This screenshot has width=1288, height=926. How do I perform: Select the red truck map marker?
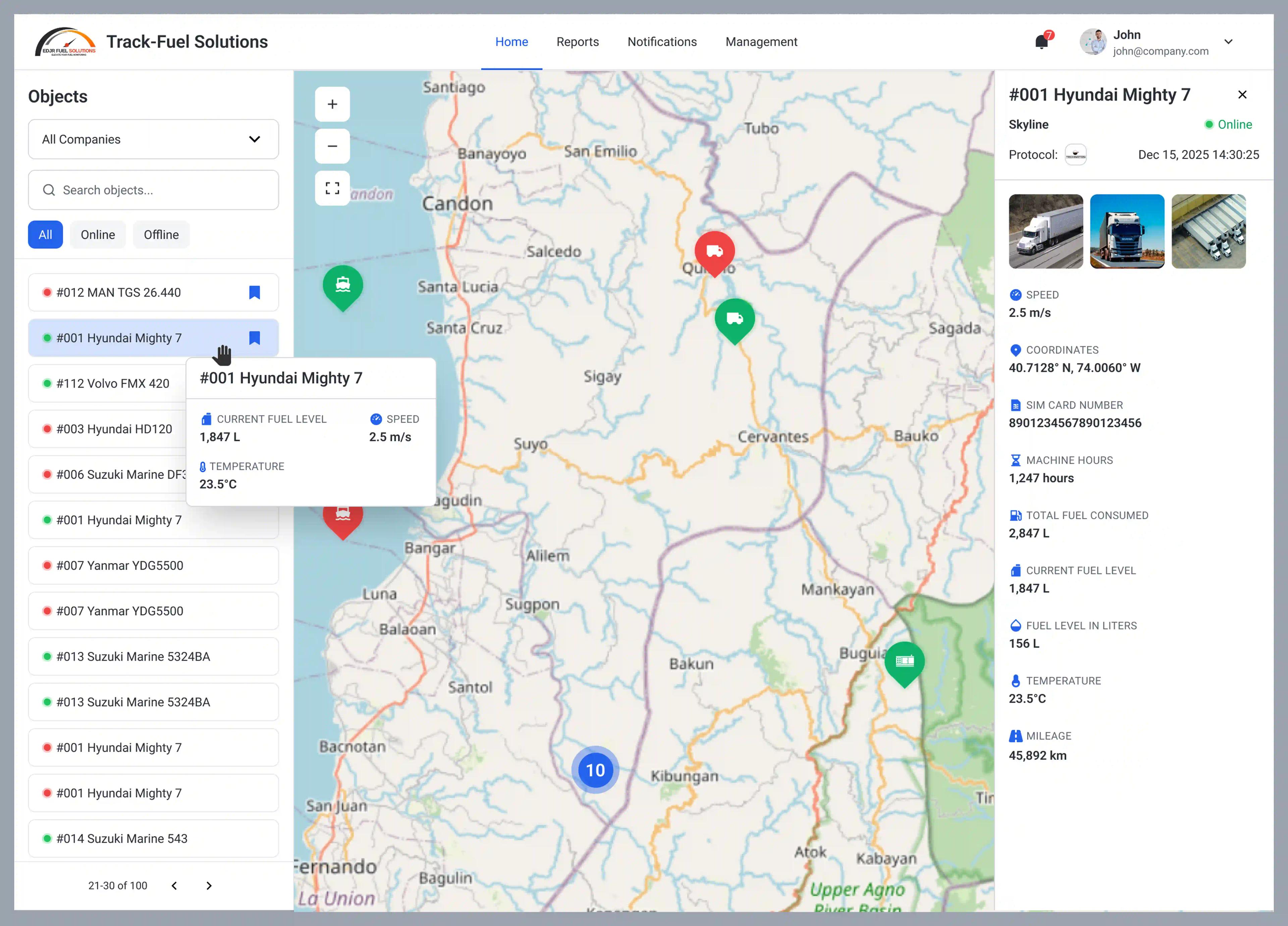[714, 251]
